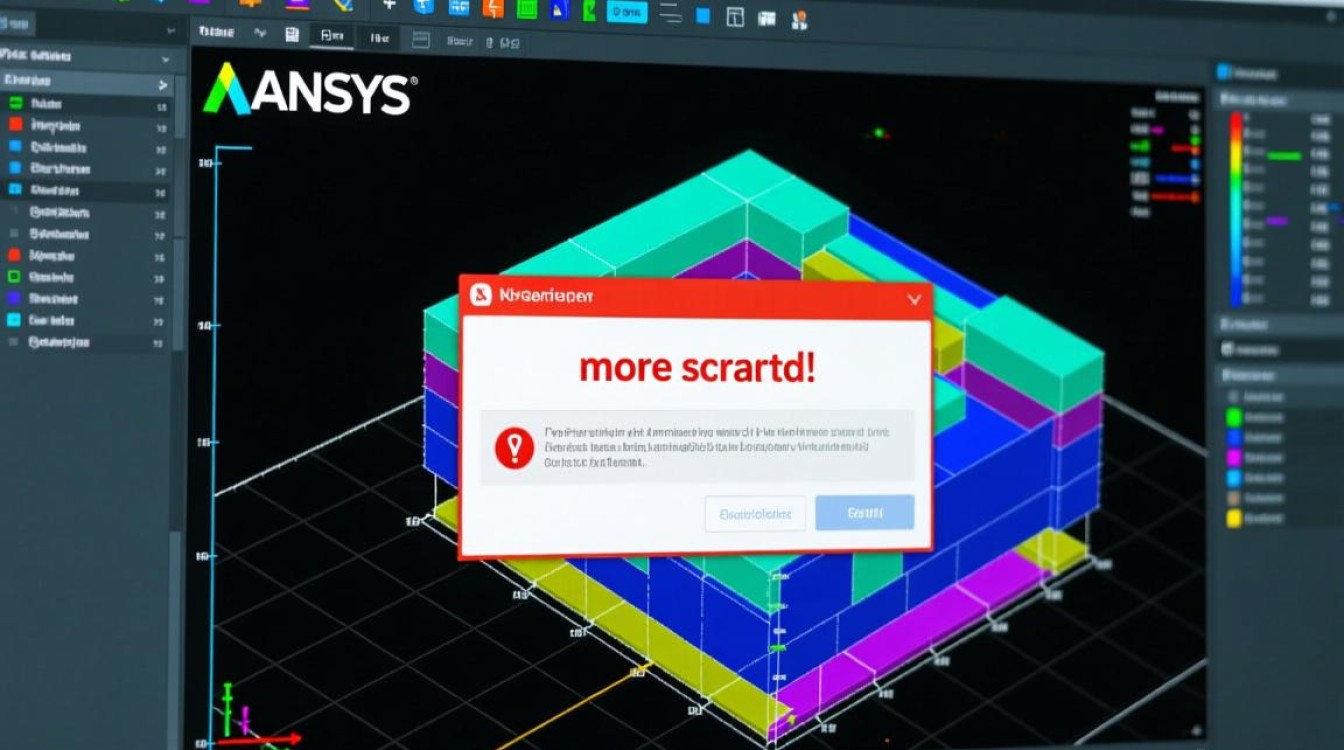
Task: Click the red icon in dialog title bar
Action: coord(482,294)
